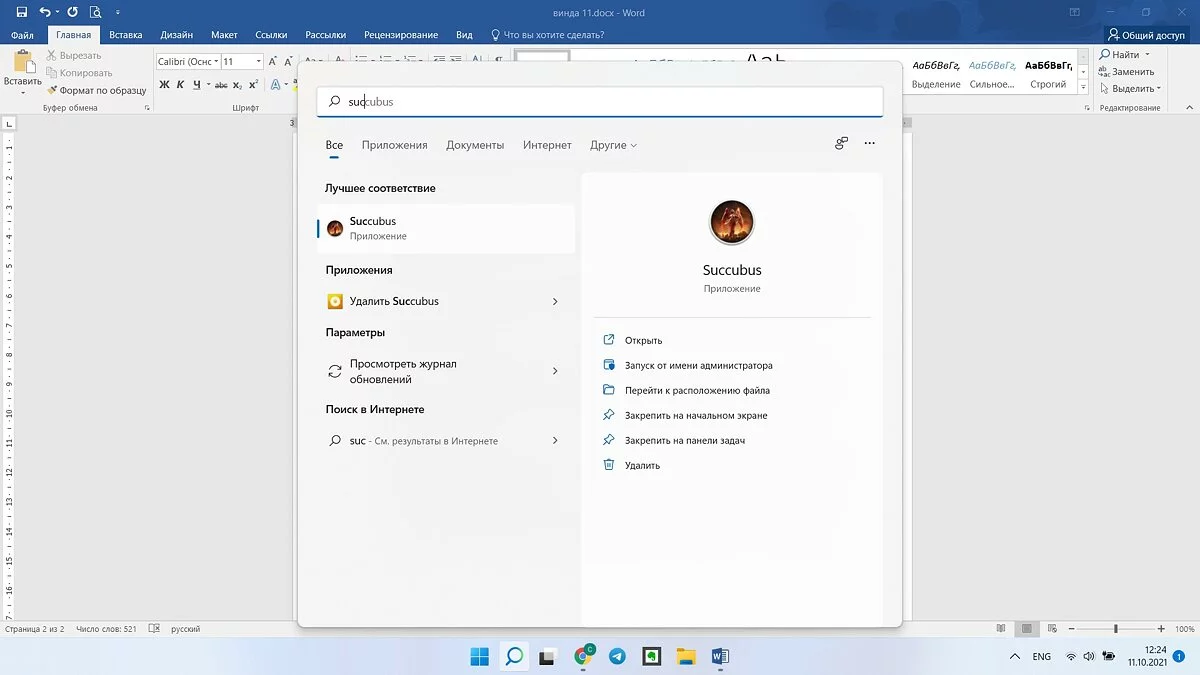The height and width of the screenshot is (675, 1200).
Task: Click the search input field with succubus
Action: pos(600,102)
